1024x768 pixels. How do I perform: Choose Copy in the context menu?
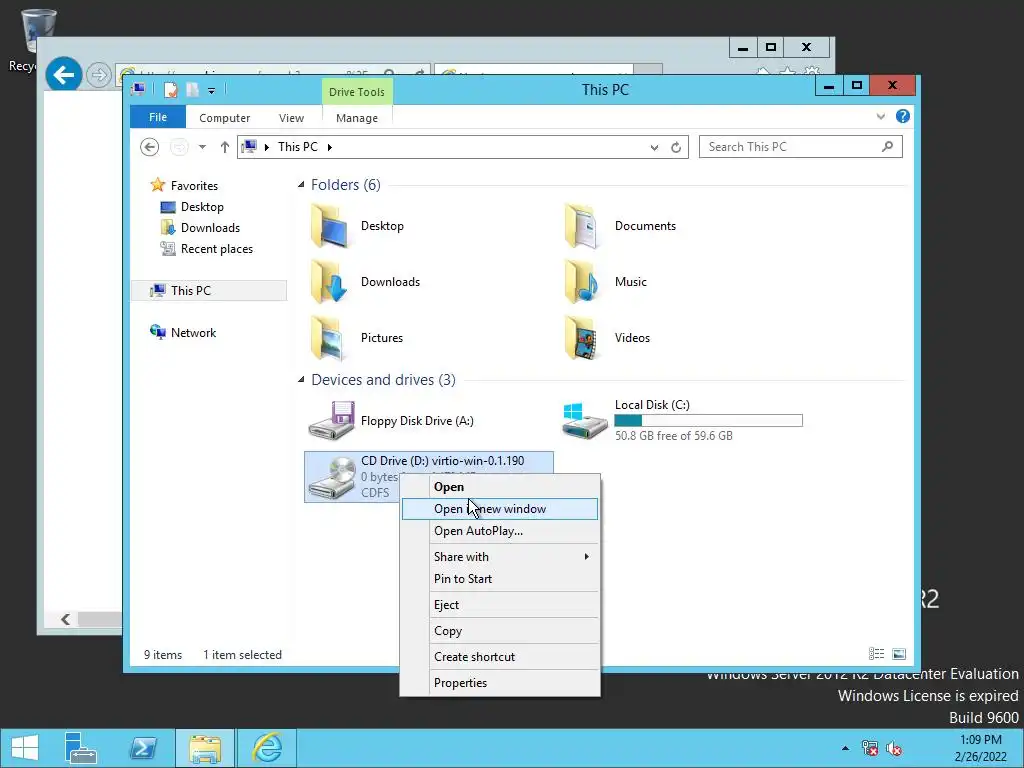[500, 631]
